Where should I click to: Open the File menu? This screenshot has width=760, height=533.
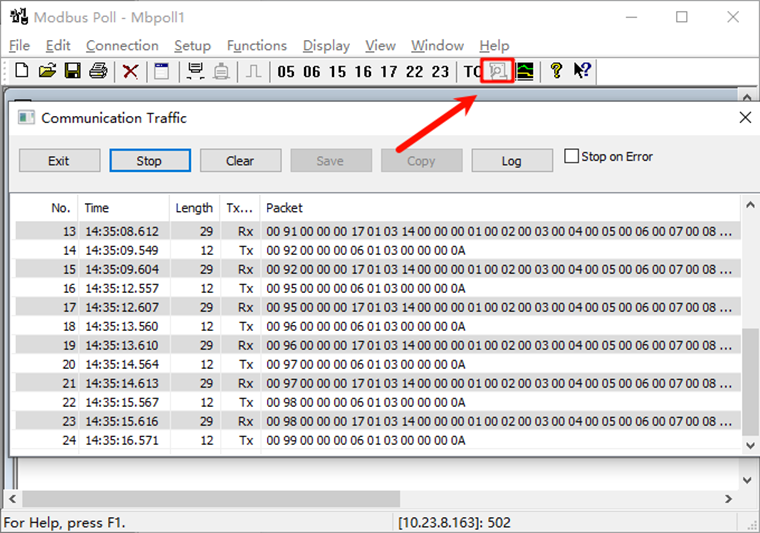pos(19,46)
